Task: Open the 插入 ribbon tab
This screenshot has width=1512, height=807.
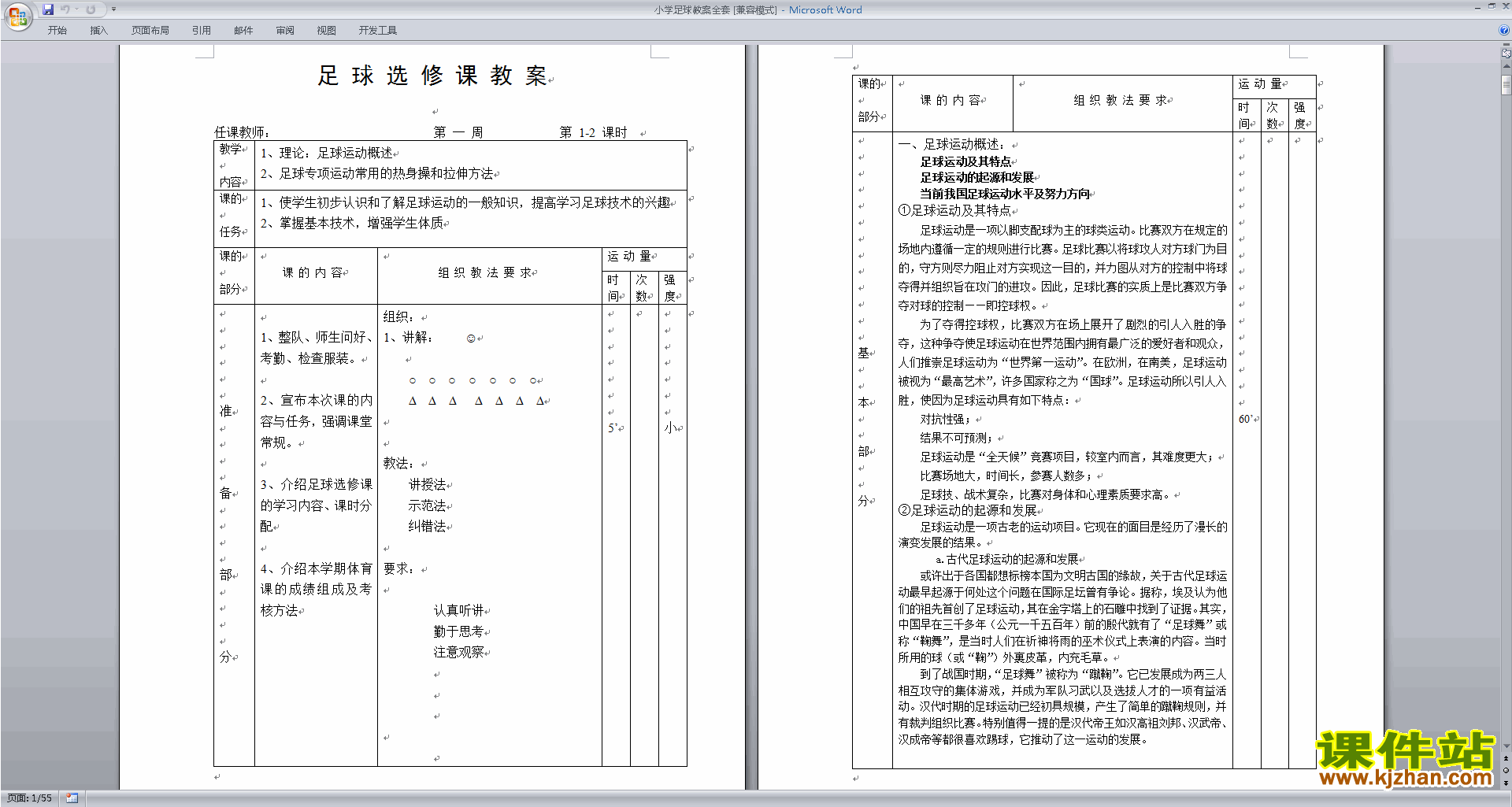Action: point(98,31)
